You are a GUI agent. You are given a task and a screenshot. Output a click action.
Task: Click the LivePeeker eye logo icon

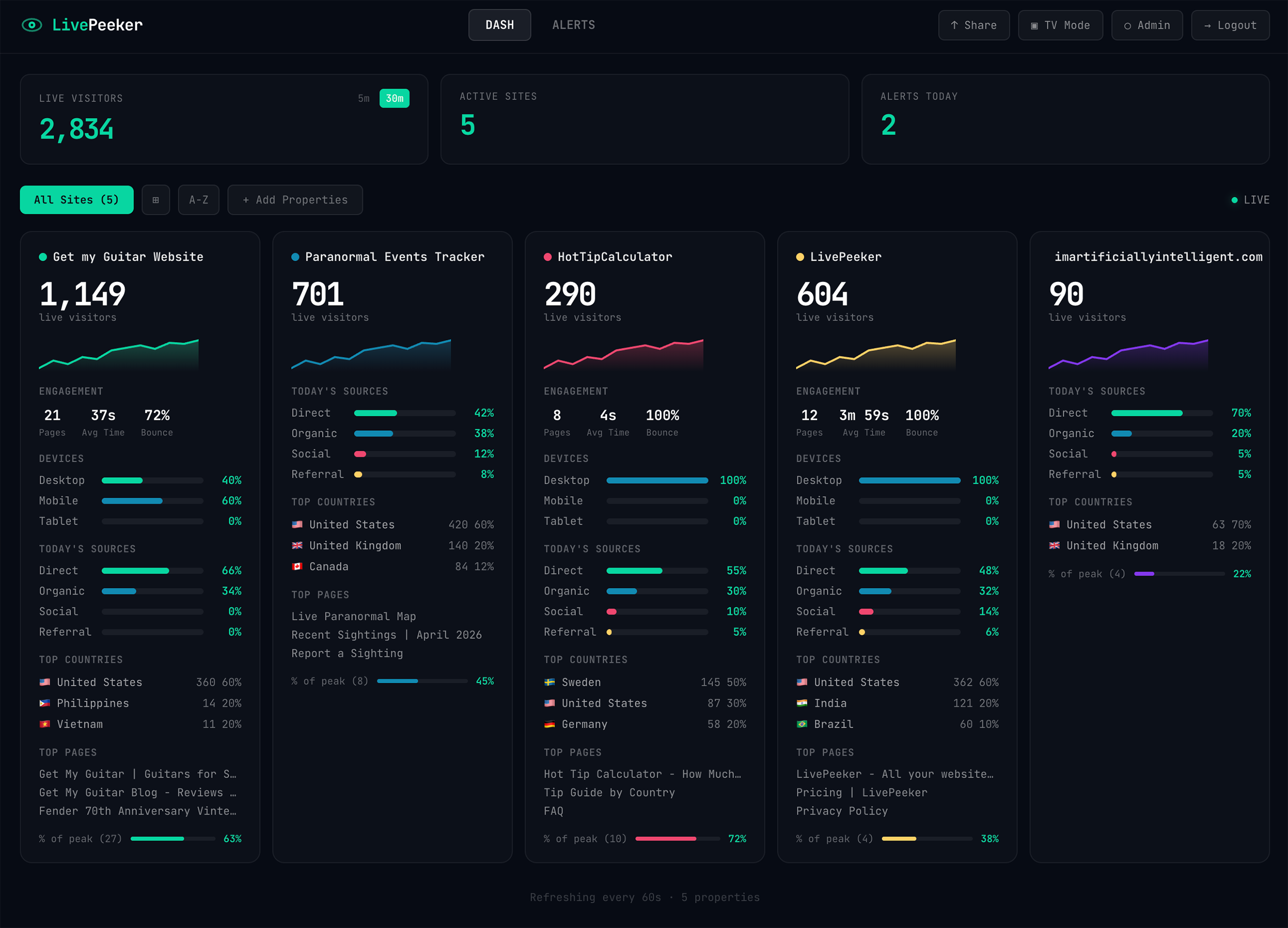click(32, 25)
